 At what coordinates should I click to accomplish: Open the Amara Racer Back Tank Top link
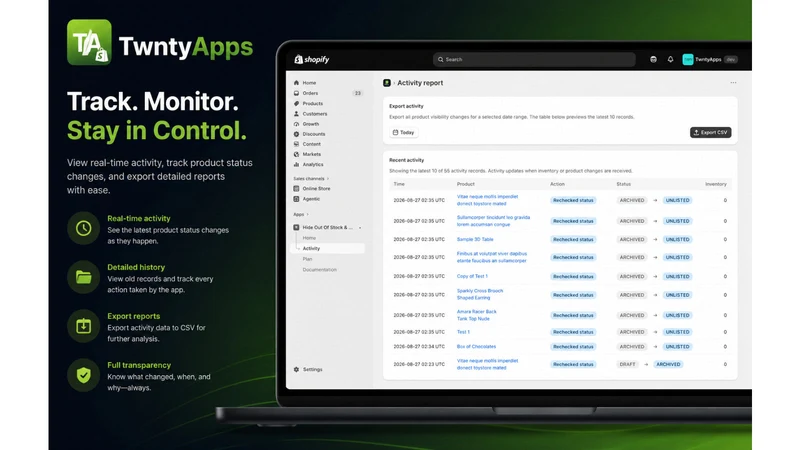click(477, 315)
